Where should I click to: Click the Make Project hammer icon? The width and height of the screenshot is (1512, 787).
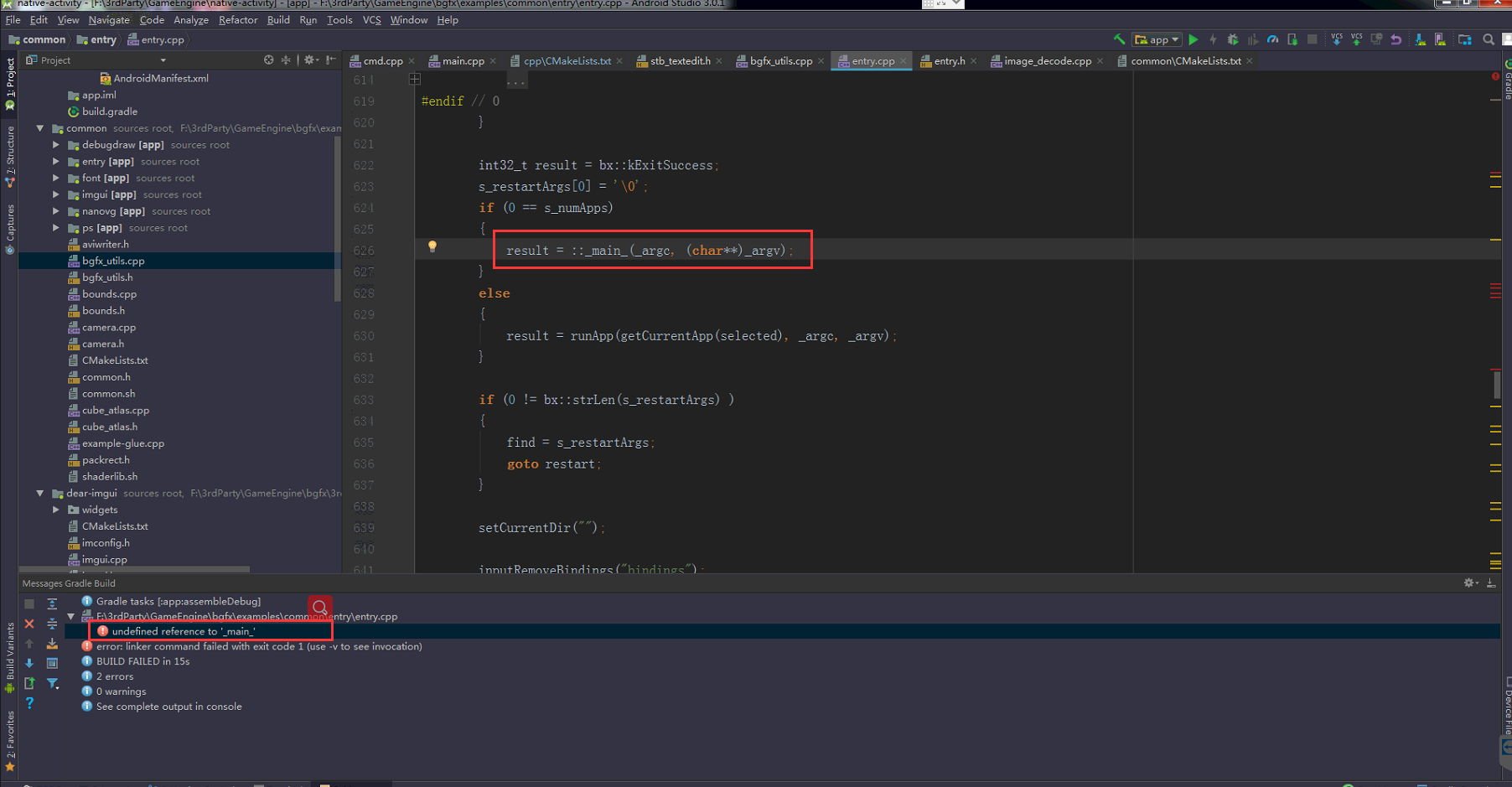pyautogui.click(x=1119, y=39)
